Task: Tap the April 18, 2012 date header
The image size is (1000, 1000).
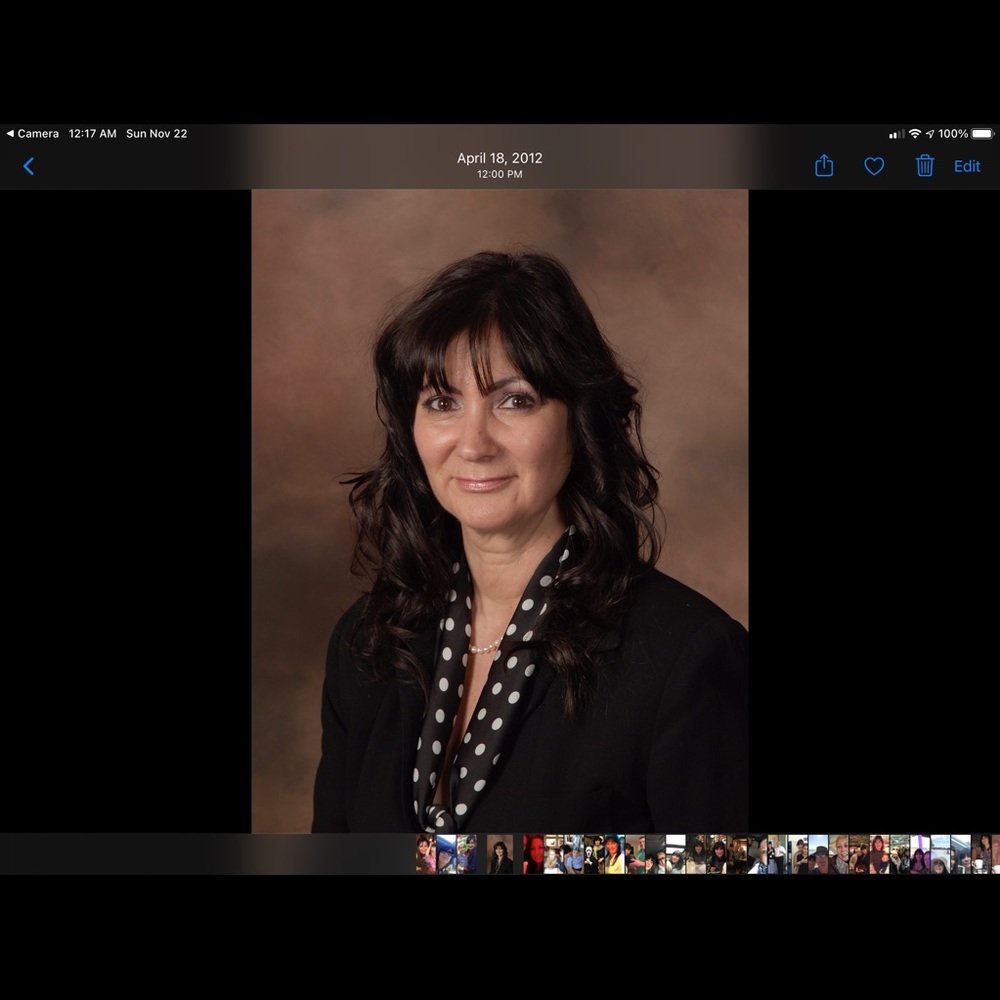Action: tap(500, 157)
